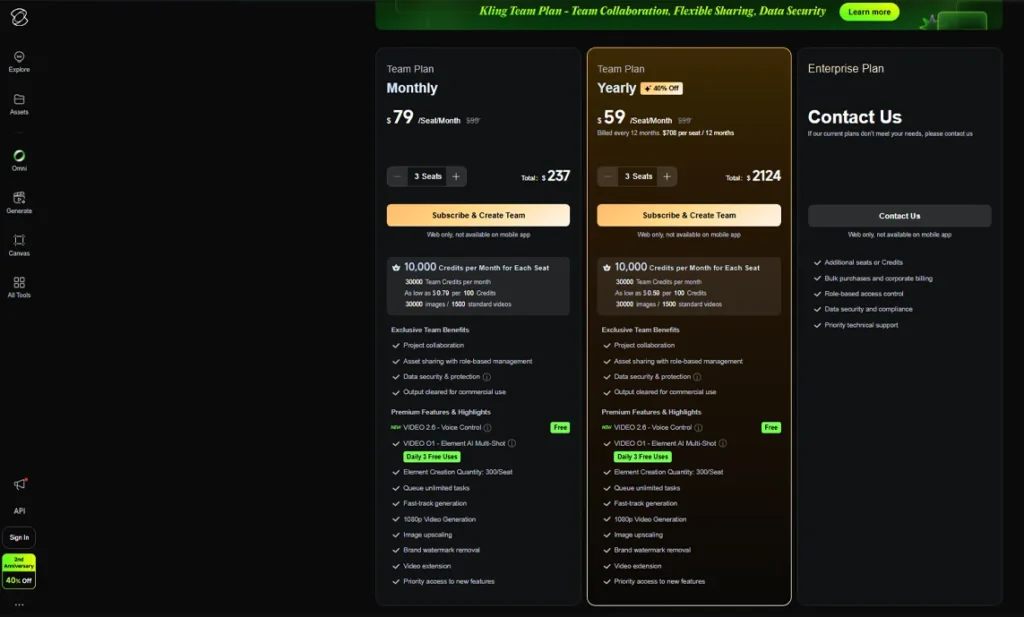
Task: Click the announcements megaphone icon
Action: pyautogui.click(x=20, y=484)
